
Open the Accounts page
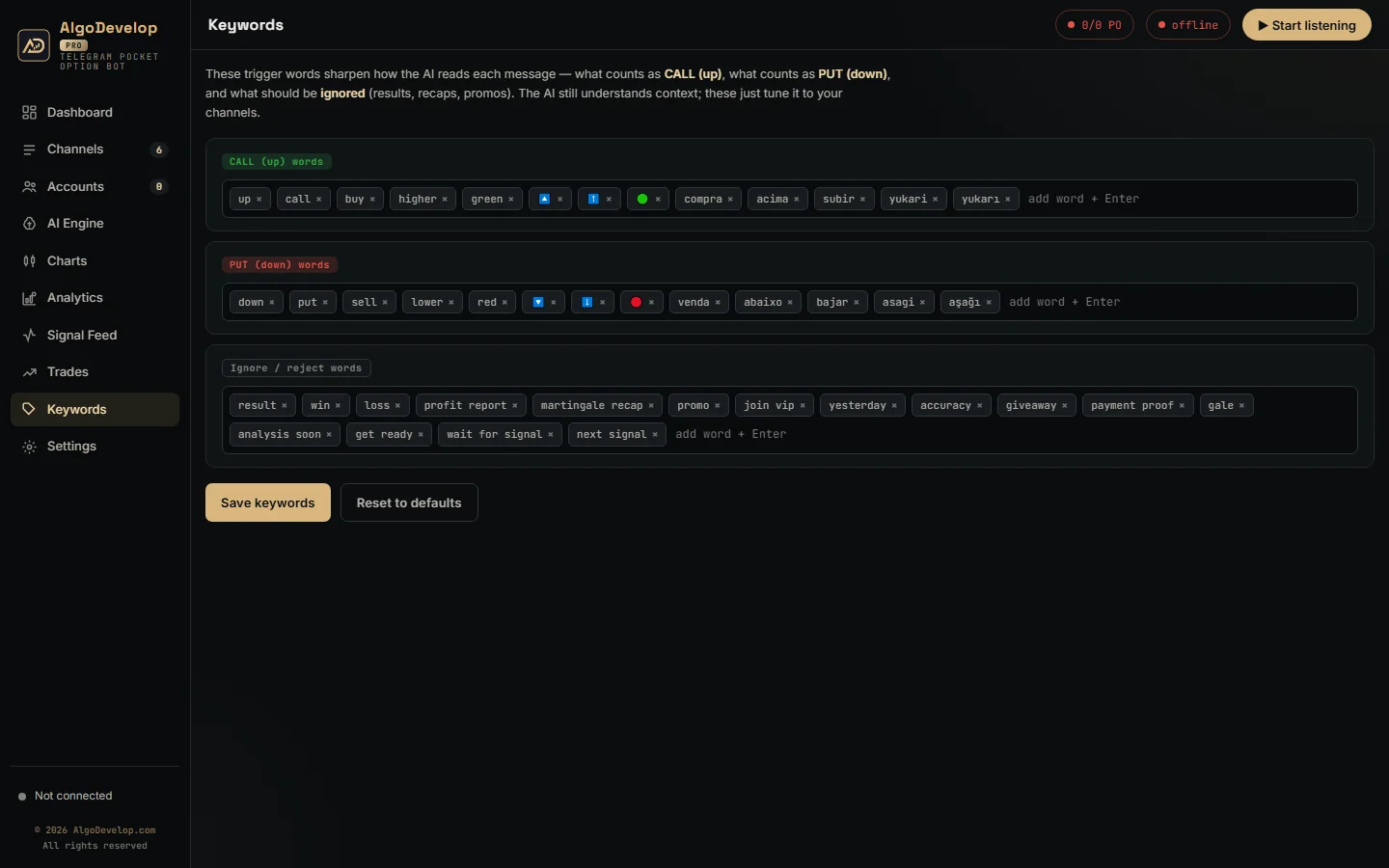(x=95, y=187)
